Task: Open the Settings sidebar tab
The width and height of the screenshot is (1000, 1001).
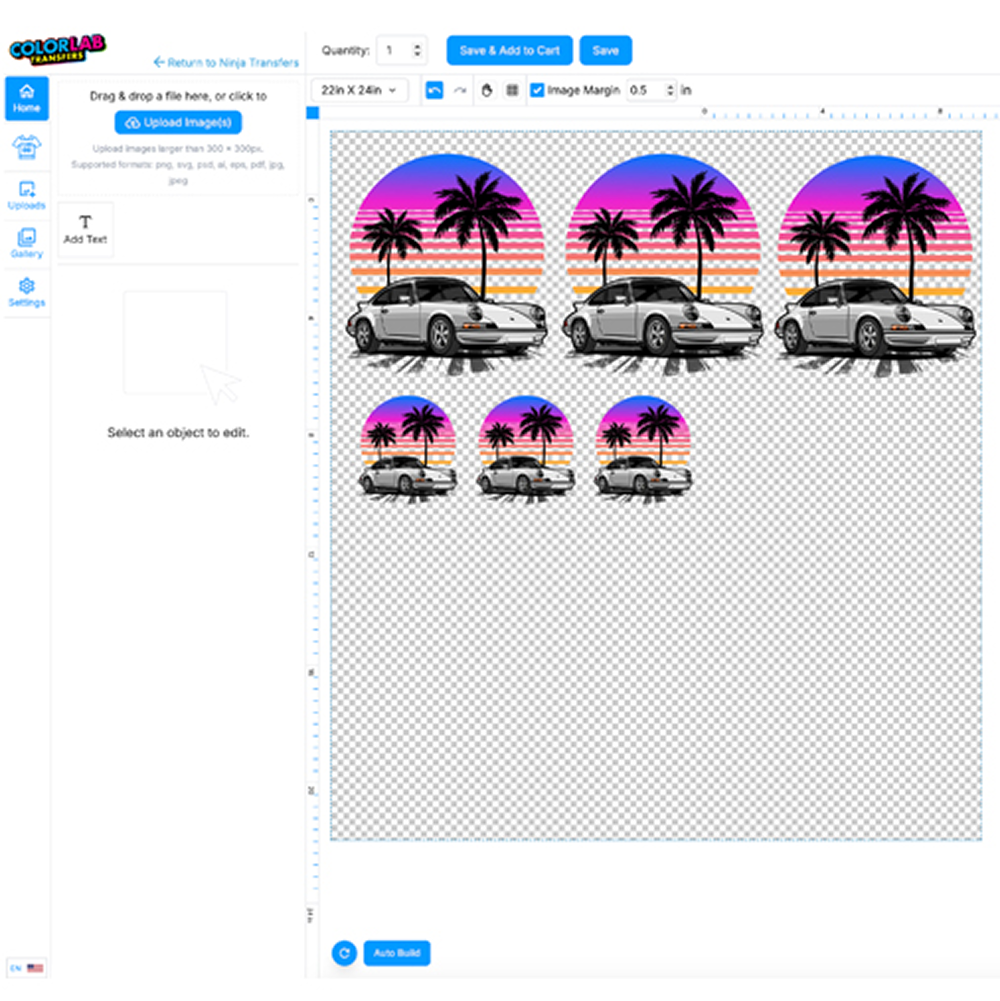Action: click(27, 292)
